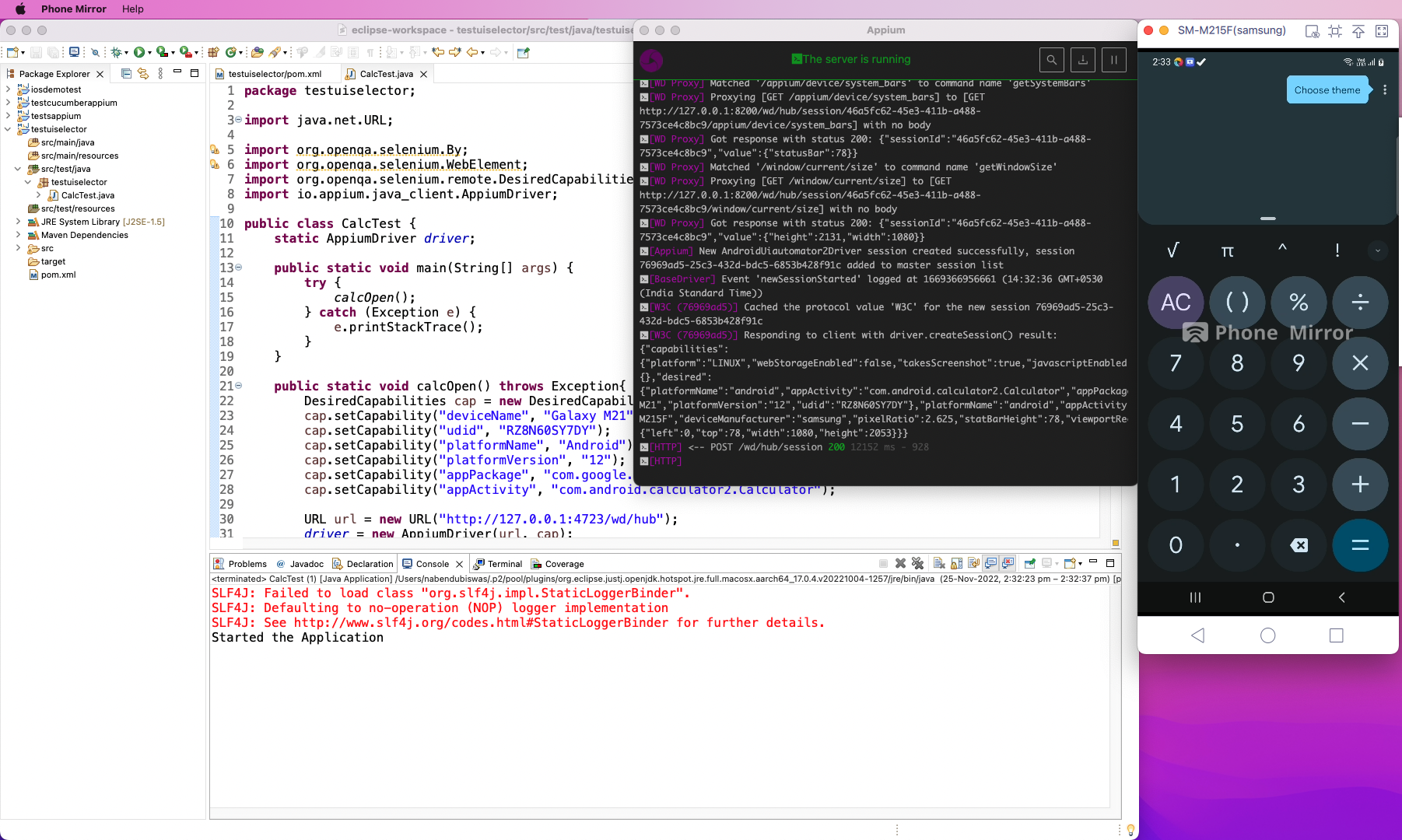Enable Link with Editor in Package Explorer
This screenshot has width=1402, height=840.
pyautogui.click(x=142, y=74)
